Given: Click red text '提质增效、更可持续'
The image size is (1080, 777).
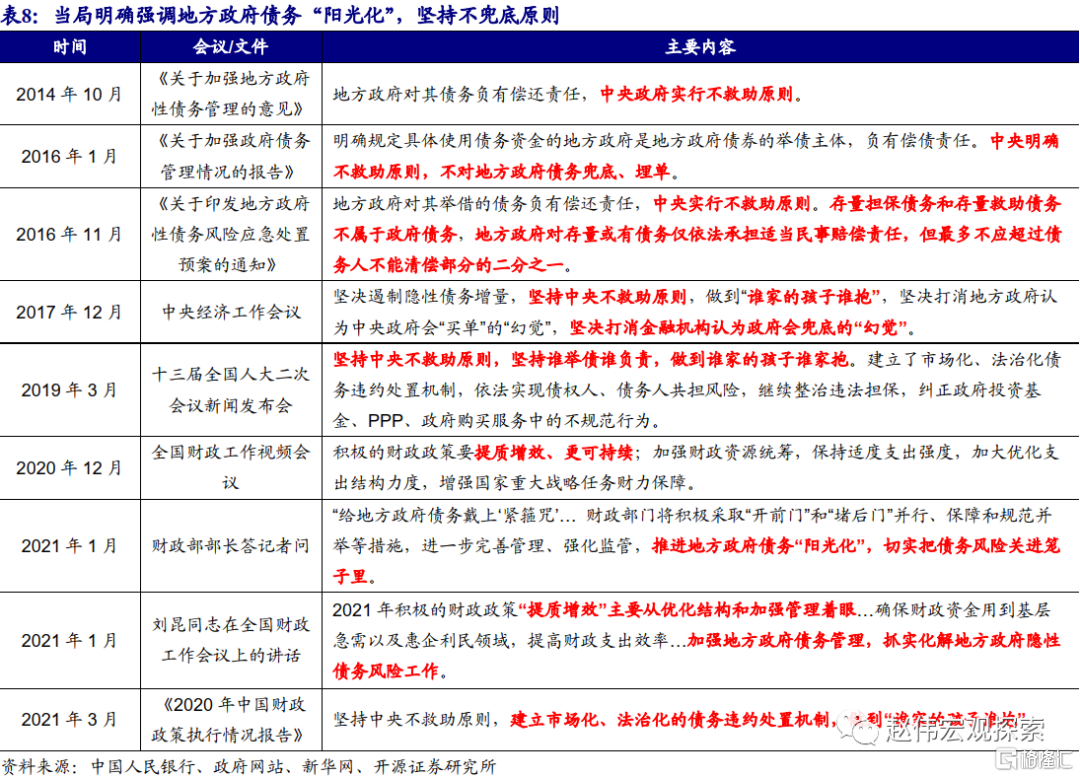Looking at the screenshot, I should (554, 453).
